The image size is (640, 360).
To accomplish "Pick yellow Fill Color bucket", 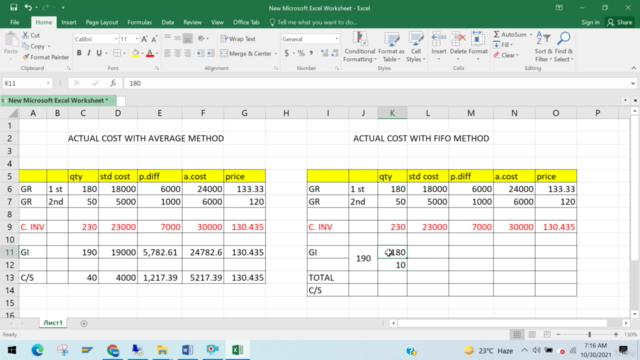I will click(x=135, y=53).
